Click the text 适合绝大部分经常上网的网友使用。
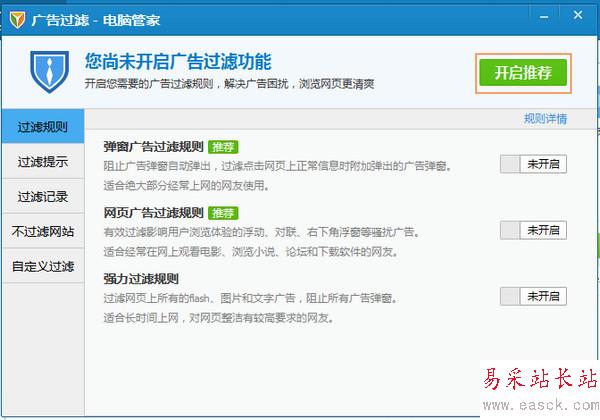 pyautogui.click(x=186, y=186)
